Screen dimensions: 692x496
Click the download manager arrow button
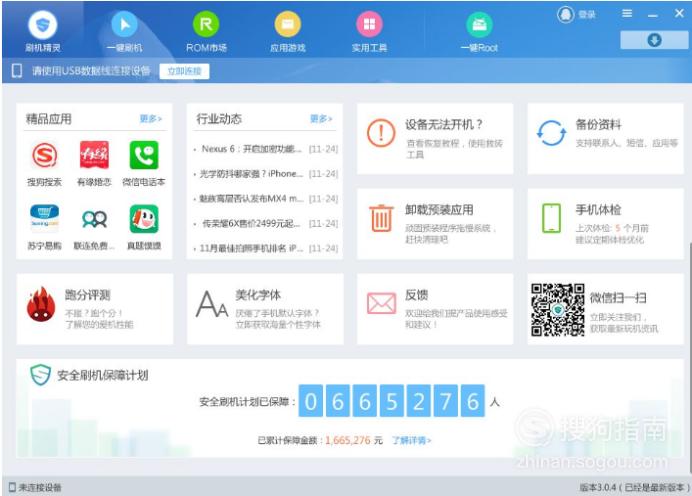(654, 40)
